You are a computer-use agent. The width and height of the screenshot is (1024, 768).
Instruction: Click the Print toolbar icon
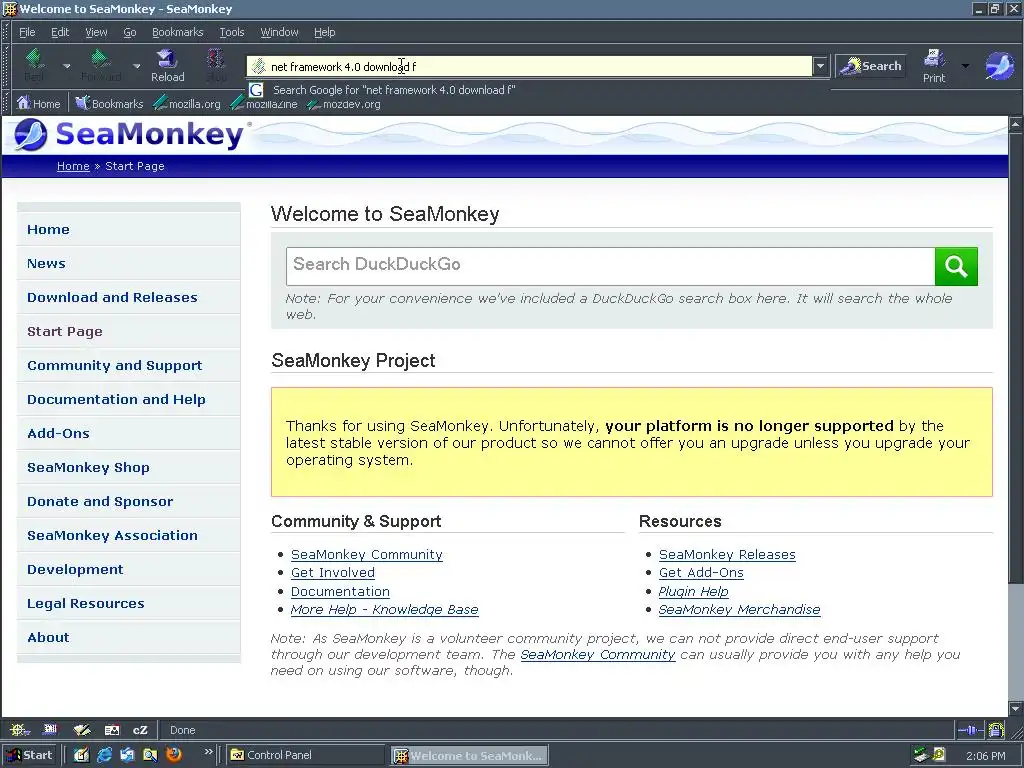tap(934, 65)
